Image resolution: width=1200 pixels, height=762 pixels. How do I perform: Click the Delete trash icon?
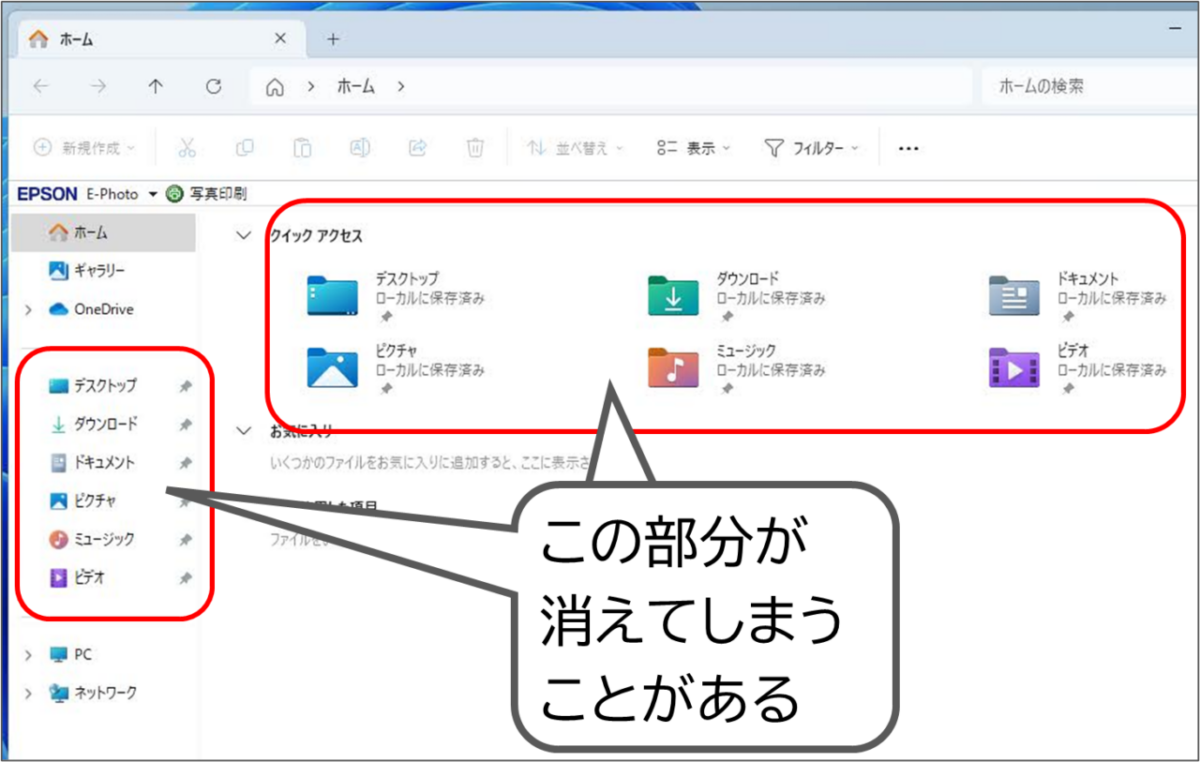[x=476, y=147]
